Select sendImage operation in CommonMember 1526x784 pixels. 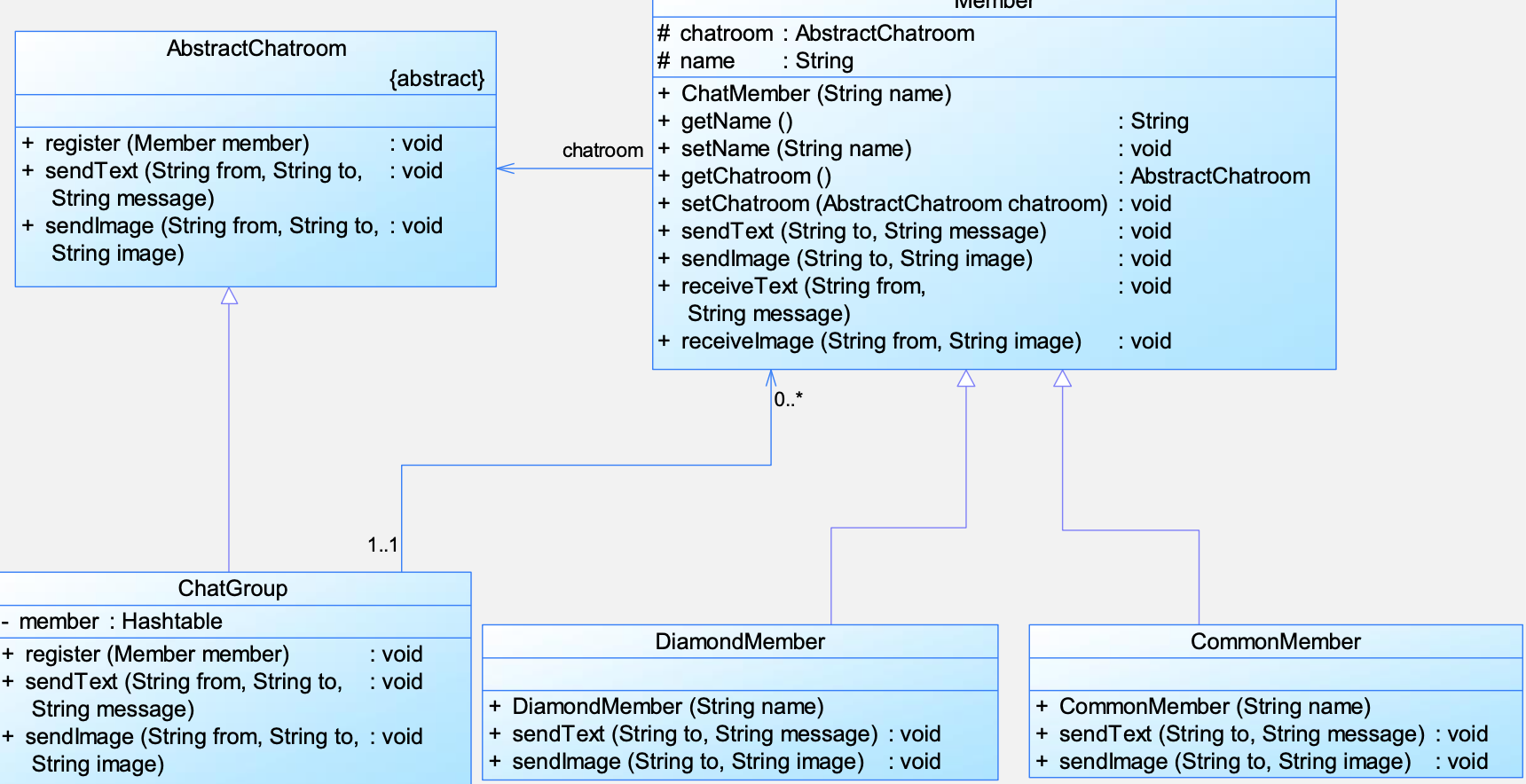point(1262,762)
